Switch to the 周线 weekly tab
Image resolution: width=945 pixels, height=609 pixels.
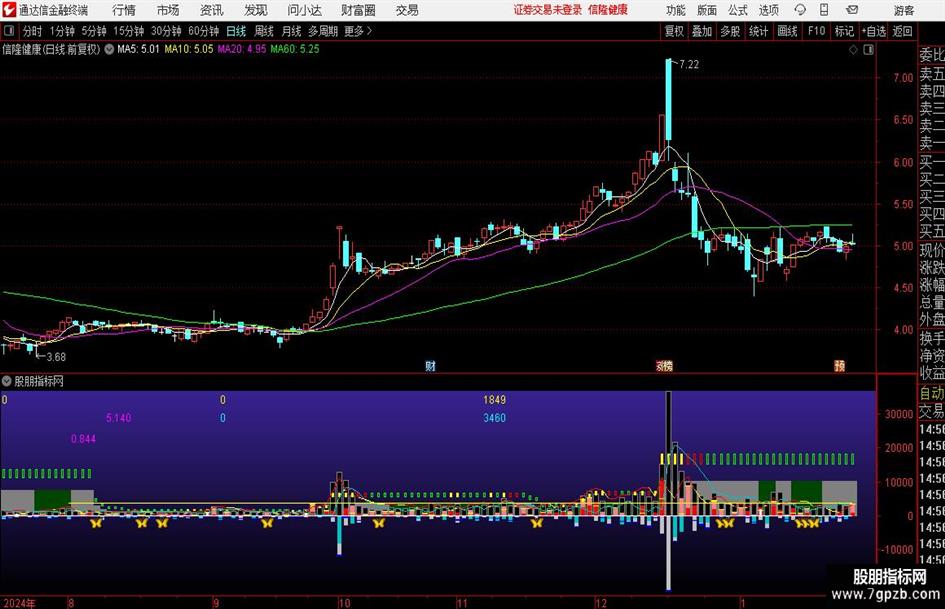[264, 31]
